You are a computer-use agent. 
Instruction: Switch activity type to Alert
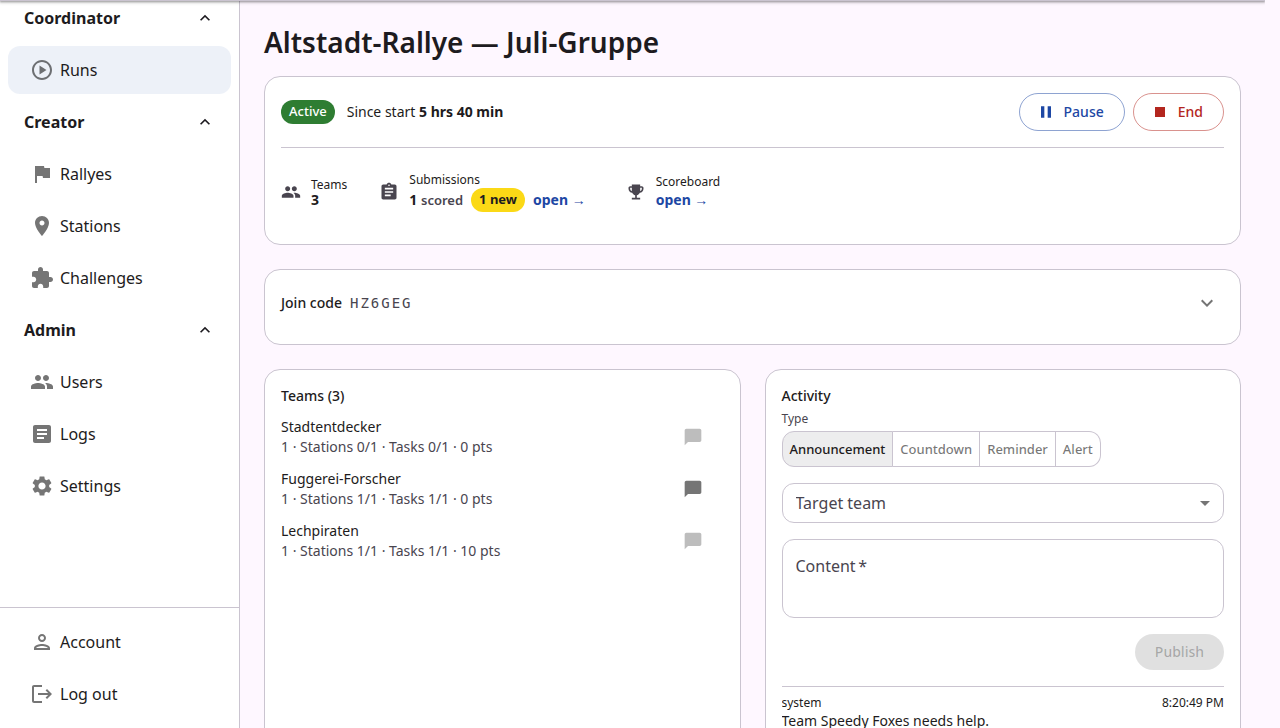click(1077, 449)
